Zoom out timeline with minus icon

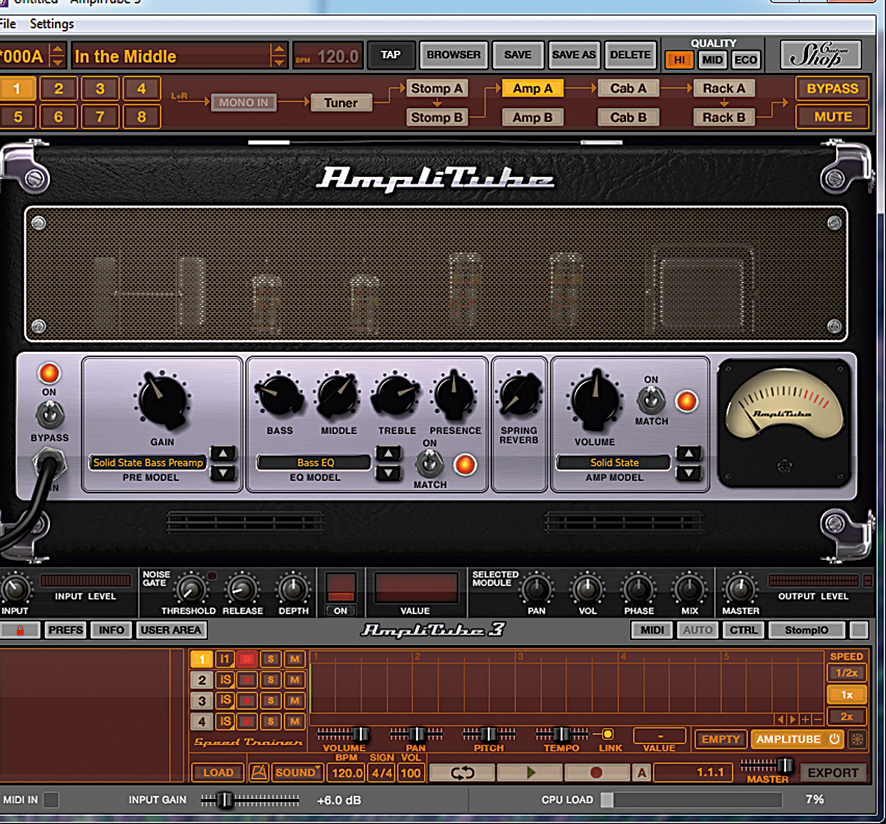pos(817,719)
